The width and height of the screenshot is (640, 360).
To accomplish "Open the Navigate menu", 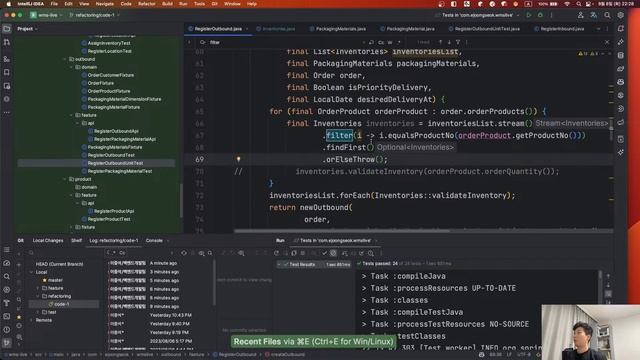I will pos(104,4).
